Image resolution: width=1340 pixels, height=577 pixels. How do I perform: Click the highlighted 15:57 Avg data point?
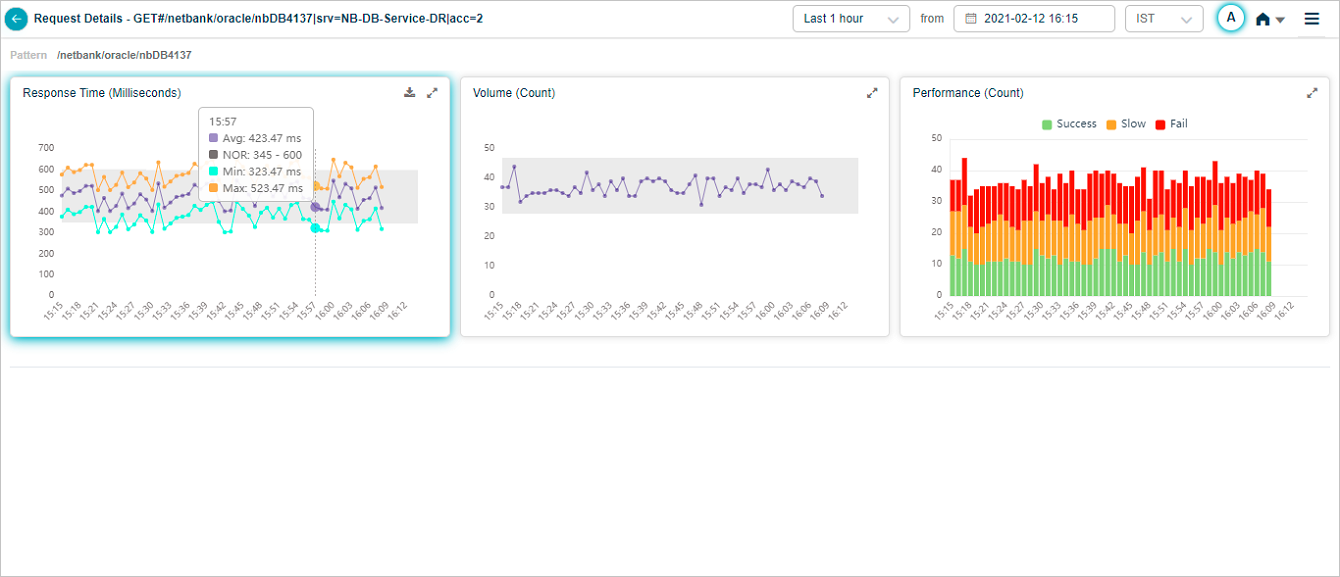click(x=315, y=207)
